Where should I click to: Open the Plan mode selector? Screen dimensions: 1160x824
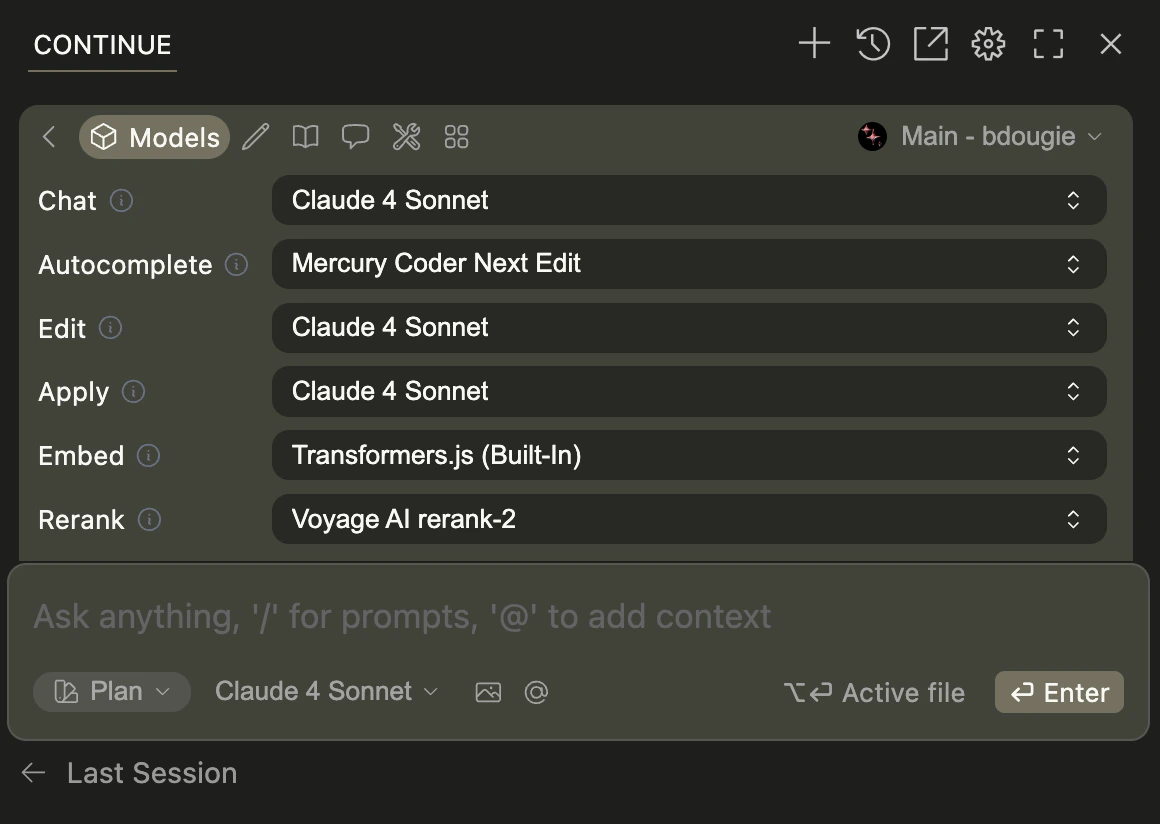111,691
